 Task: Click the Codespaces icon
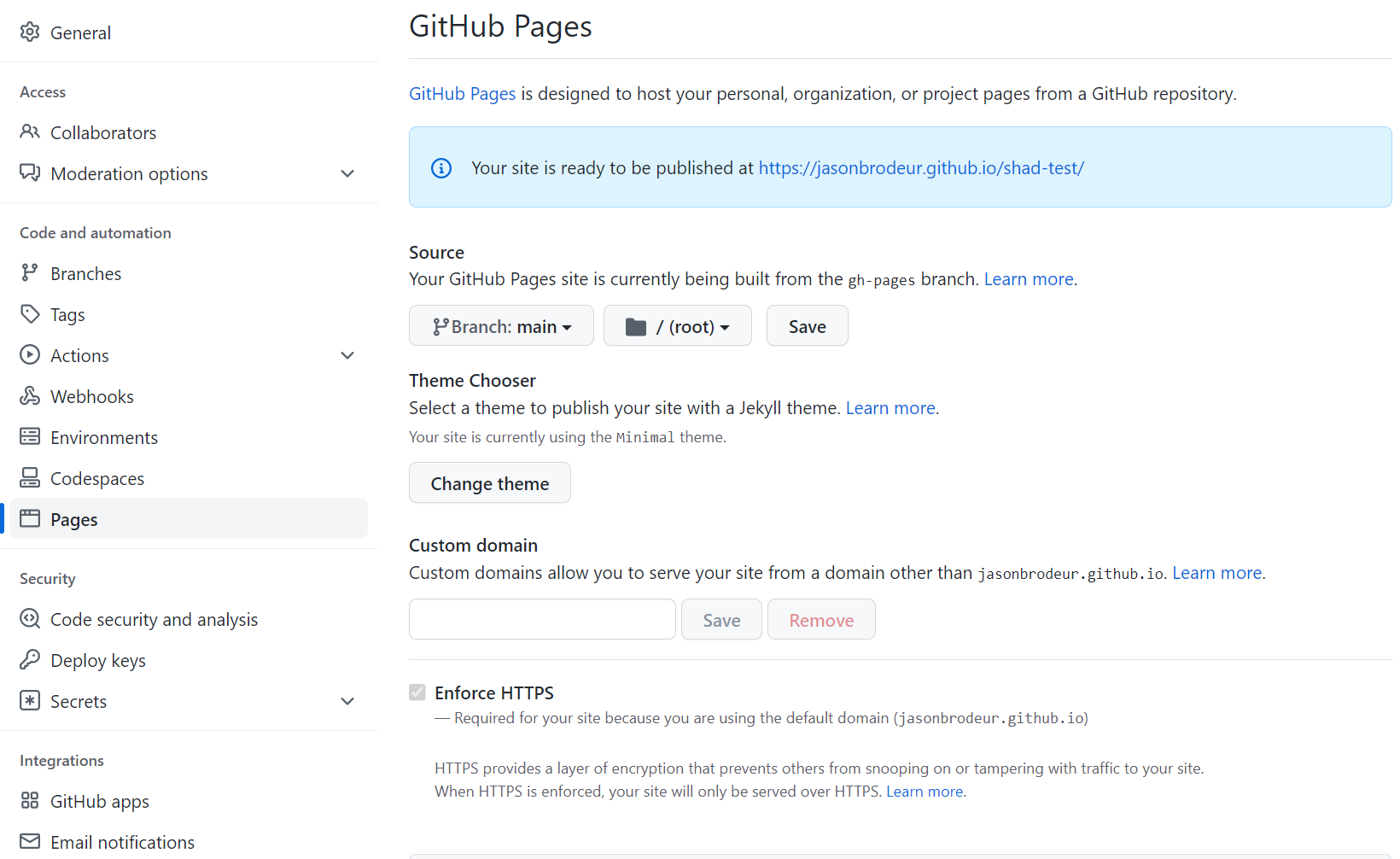(30, 478)
